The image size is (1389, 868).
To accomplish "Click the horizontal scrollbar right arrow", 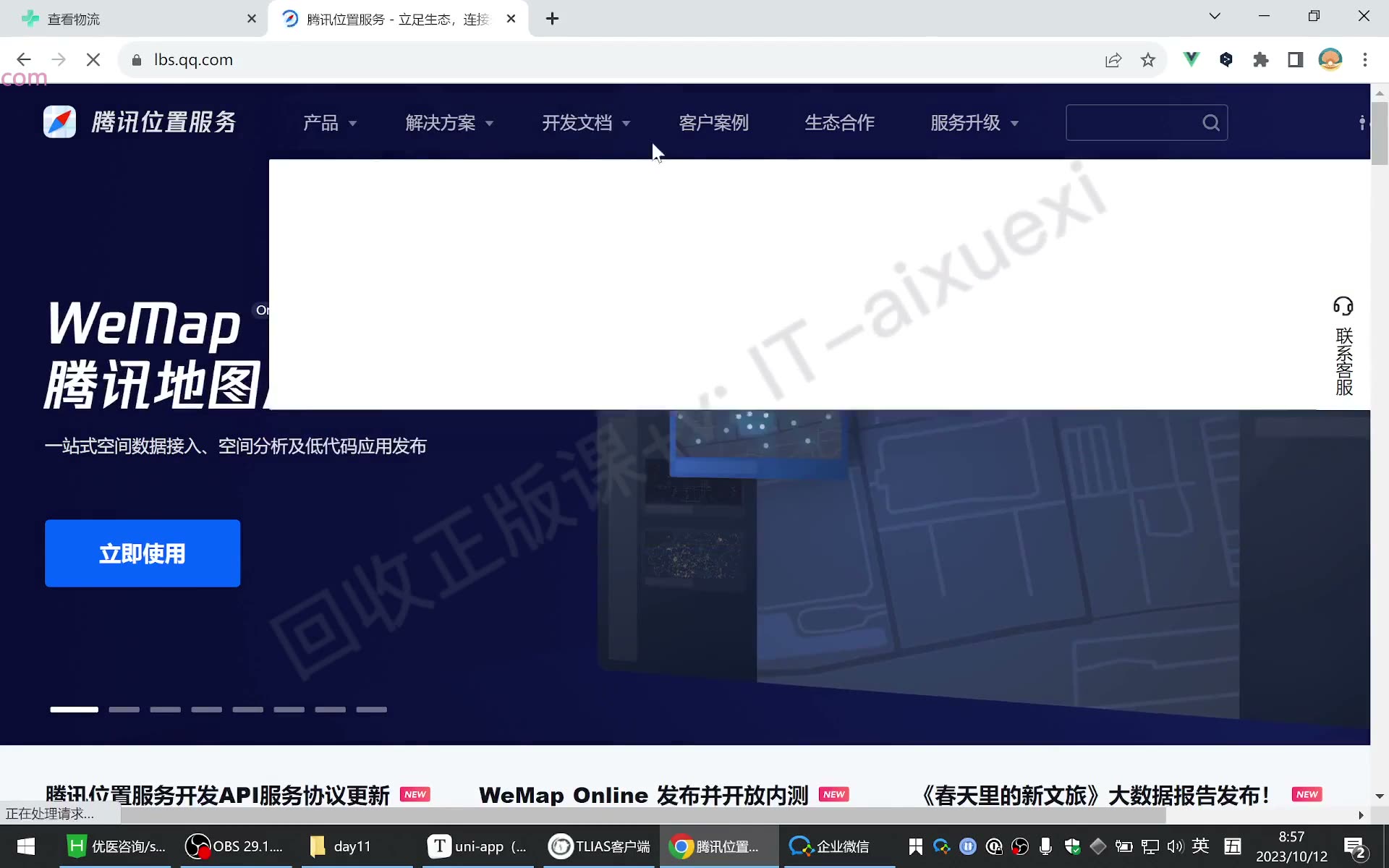I will coord(1361,815).
